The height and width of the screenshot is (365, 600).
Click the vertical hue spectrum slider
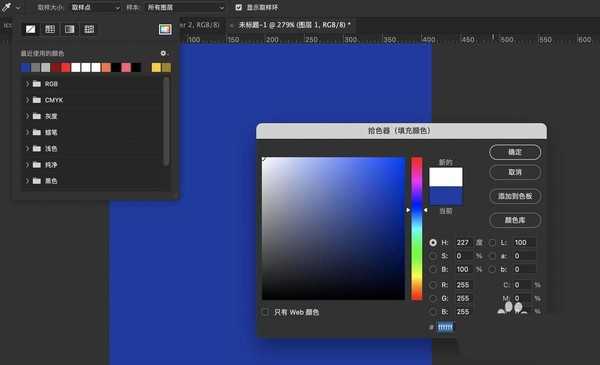(x=417, y=228)
